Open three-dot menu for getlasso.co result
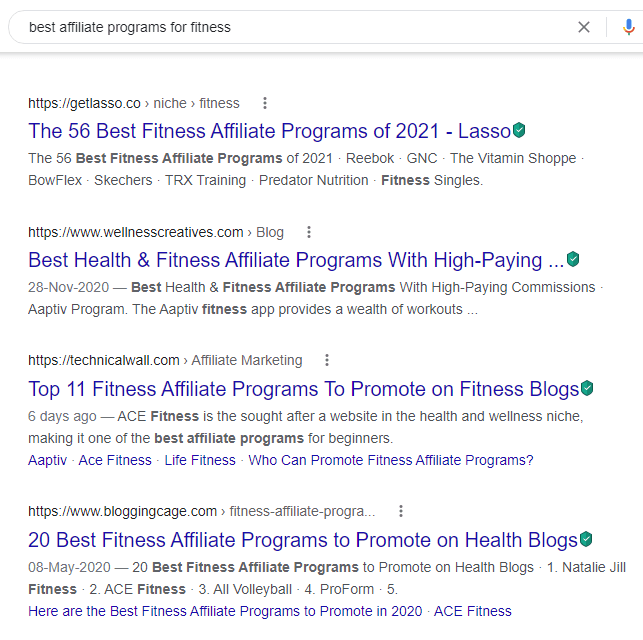The width and height of the screenshot is (643, 640). (265, 103)
